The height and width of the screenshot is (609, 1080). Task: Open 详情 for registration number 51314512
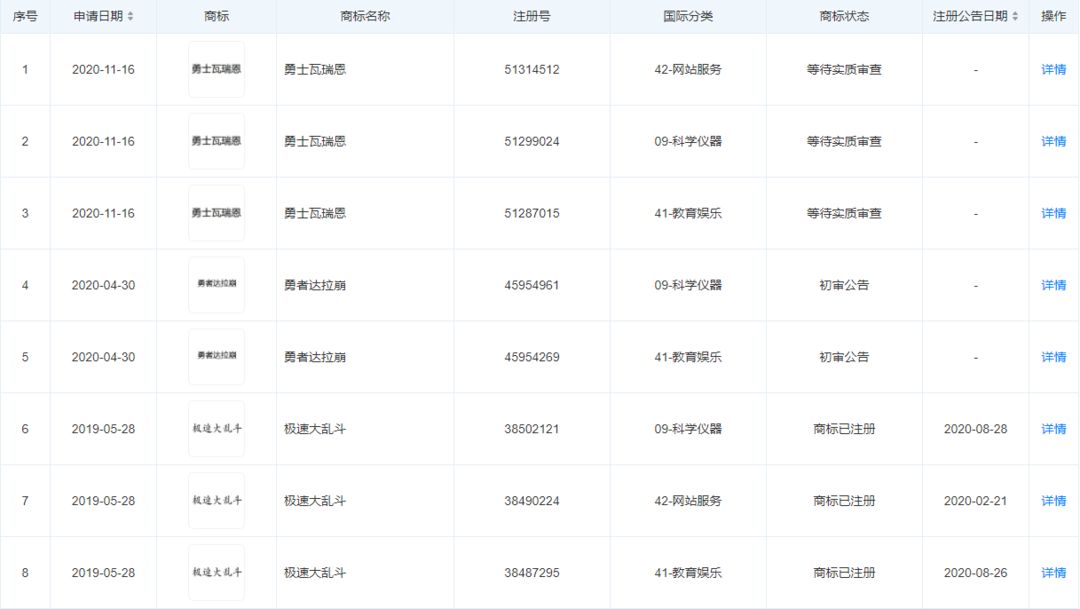[x=1053, y=70]
